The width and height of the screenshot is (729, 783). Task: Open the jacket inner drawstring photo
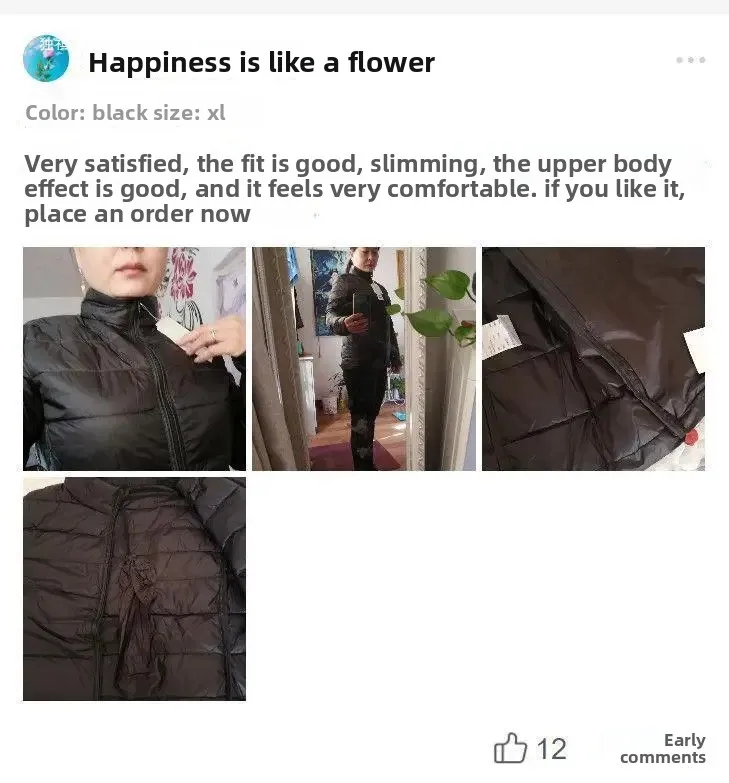tap(134, 589)
